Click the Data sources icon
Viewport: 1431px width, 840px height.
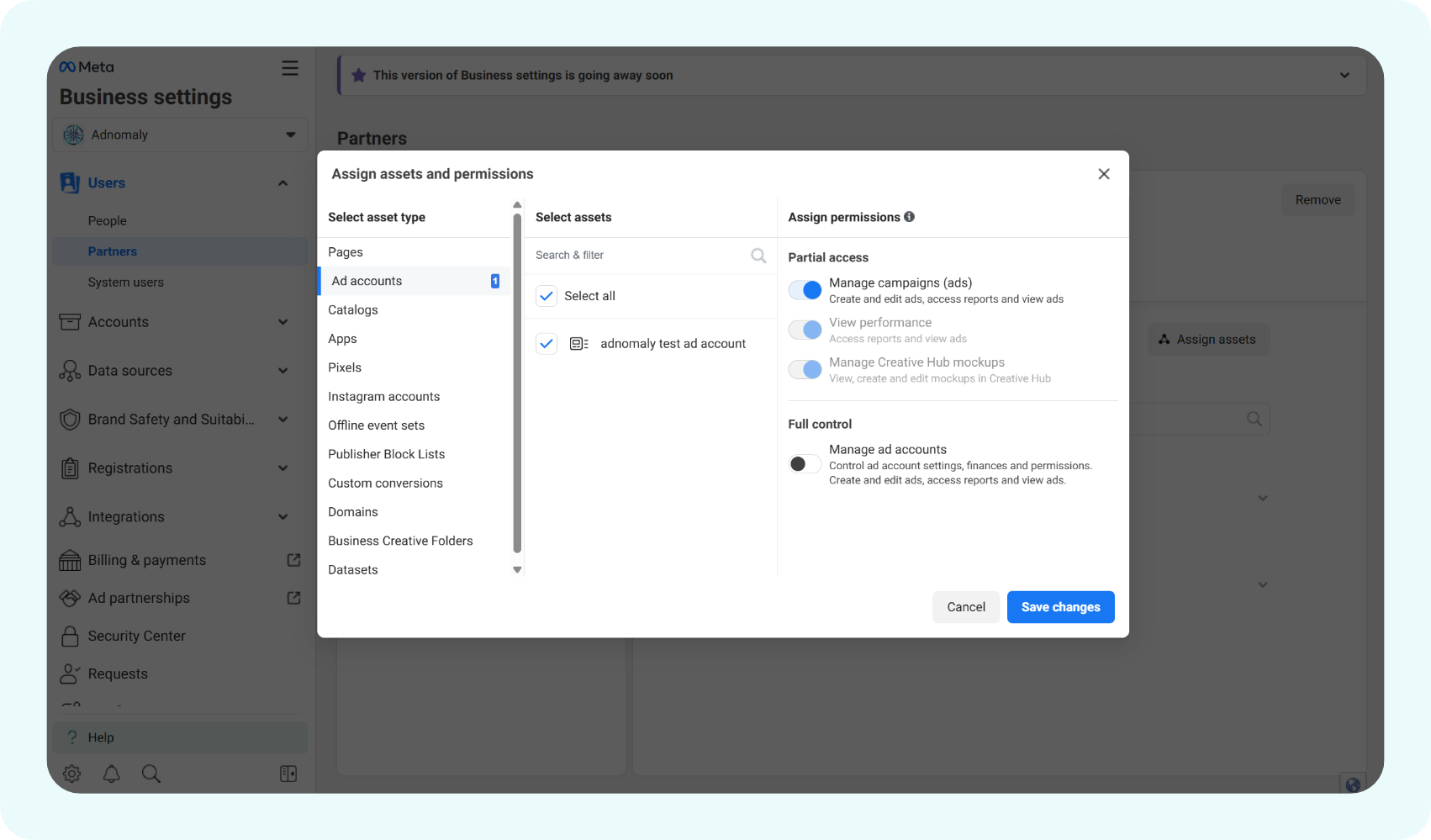point(70,371)
